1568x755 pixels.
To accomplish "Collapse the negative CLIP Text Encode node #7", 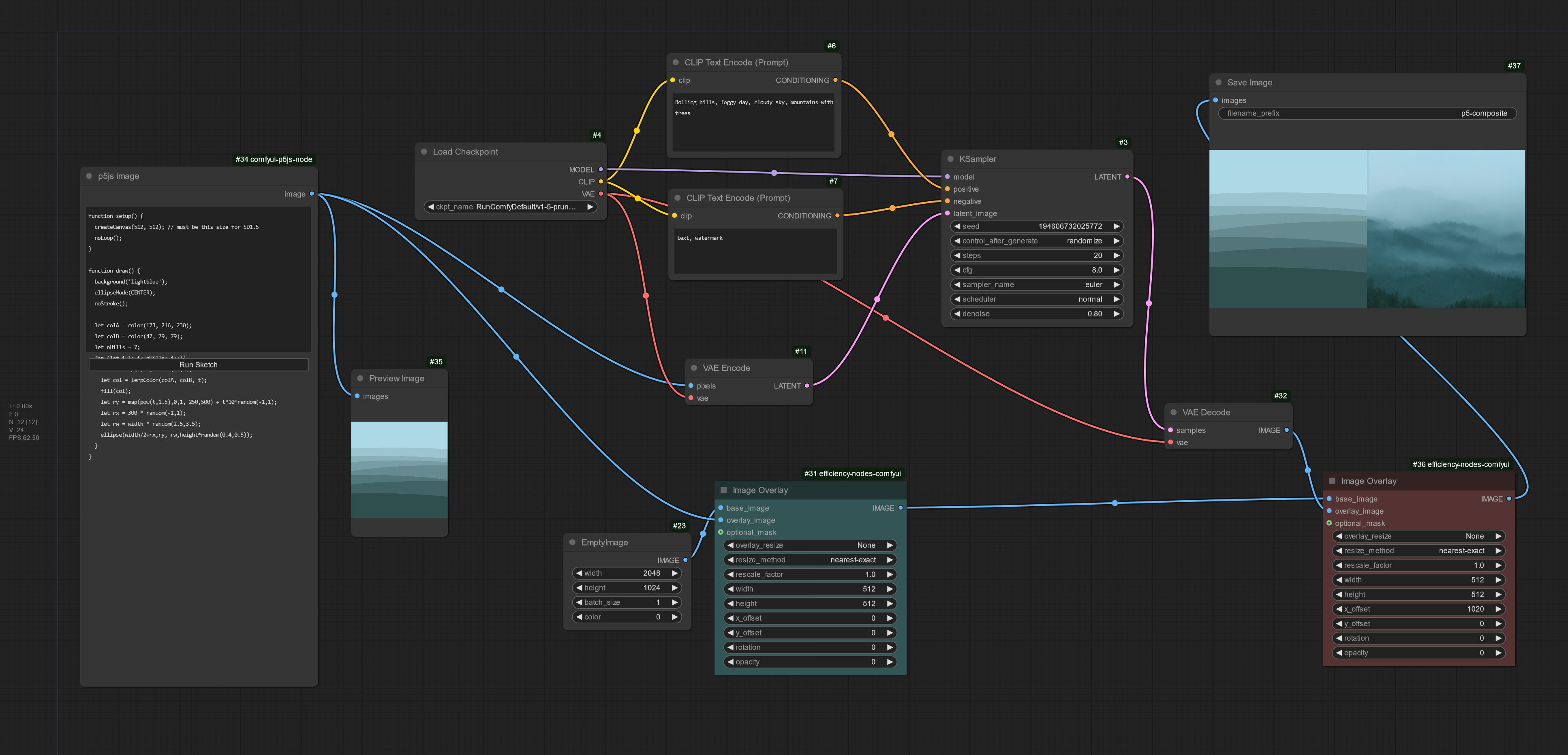I will point(677,198).
